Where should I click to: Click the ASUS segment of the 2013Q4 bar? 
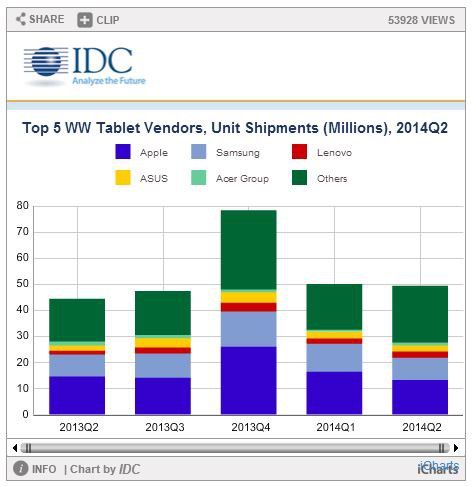(249, 298)
